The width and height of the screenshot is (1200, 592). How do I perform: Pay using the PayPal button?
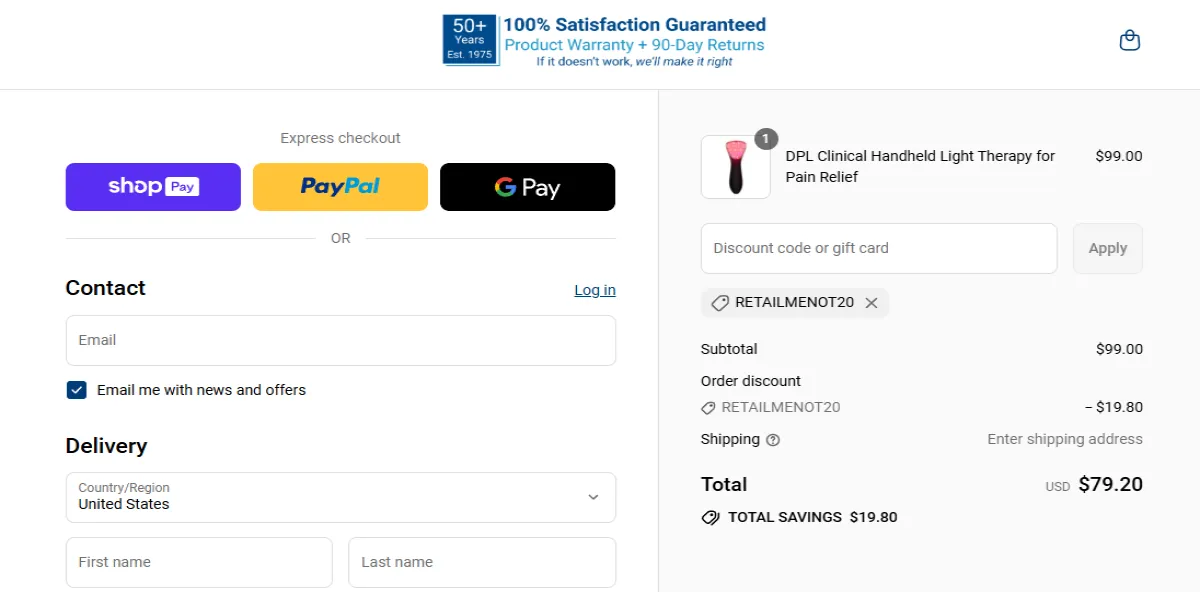(340, 186)
